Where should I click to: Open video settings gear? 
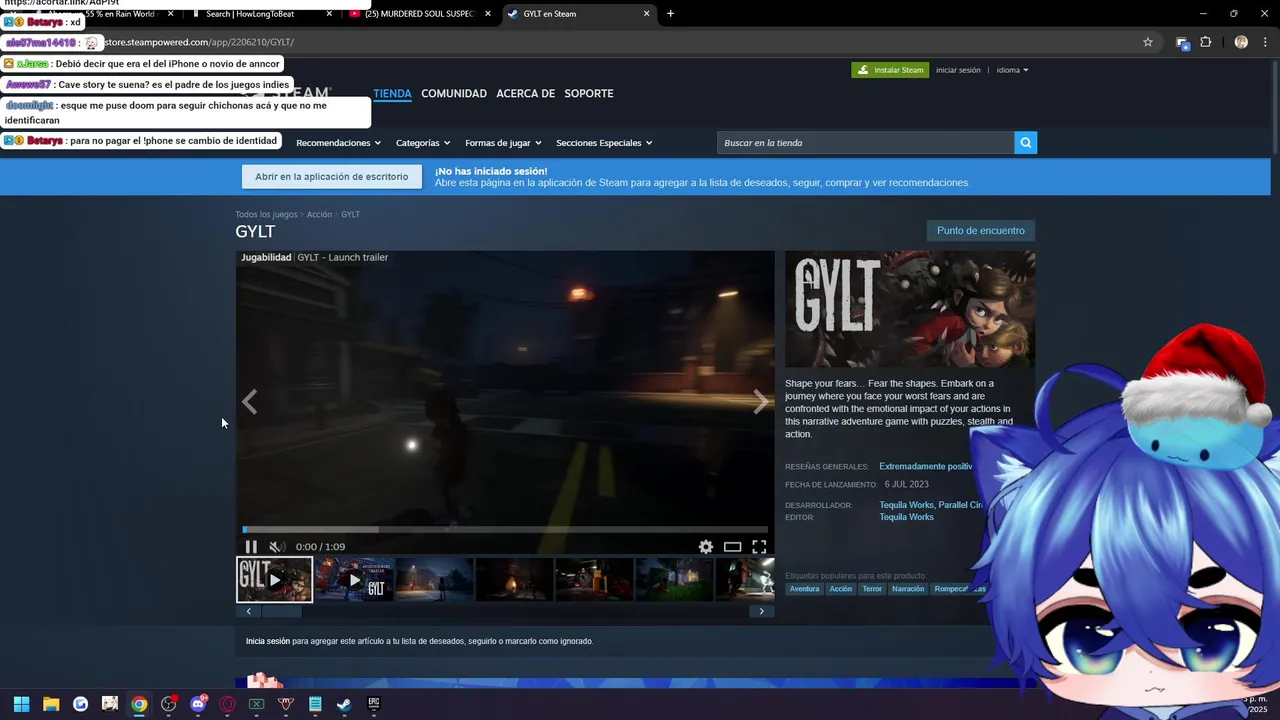pos(706,547)
